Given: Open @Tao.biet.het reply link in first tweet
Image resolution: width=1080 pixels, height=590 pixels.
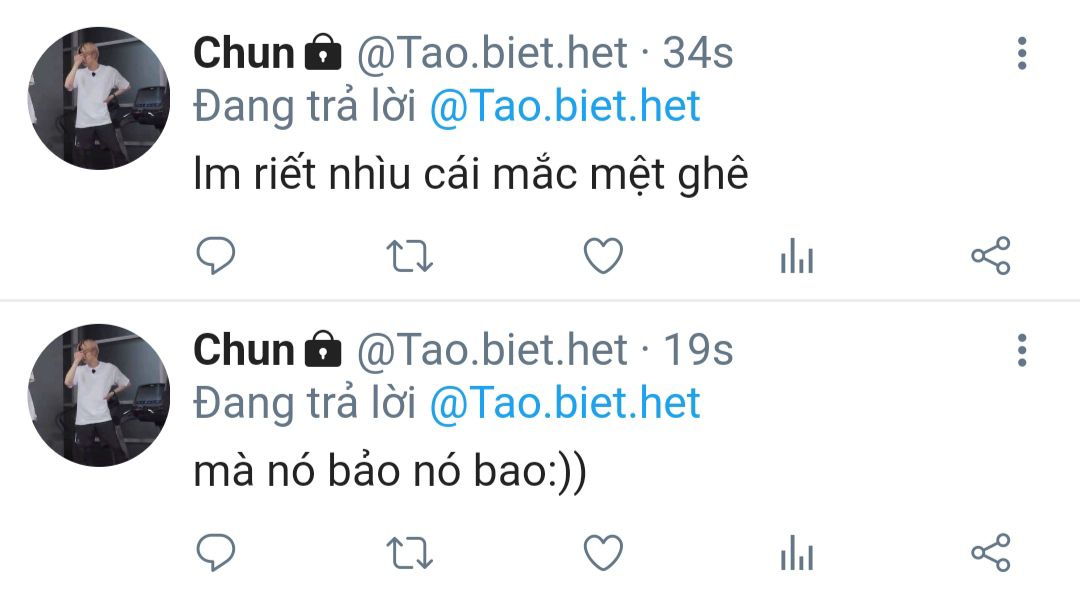Looking at the screenshot, I should (x=565, y=106).
